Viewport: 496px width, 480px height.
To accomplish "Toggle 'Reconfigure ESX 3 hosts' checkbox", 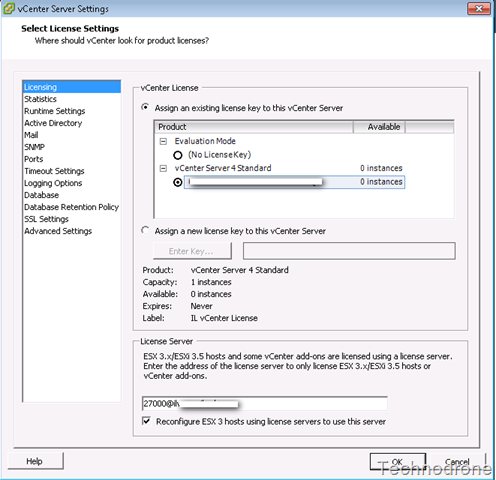I will [146, 421].
